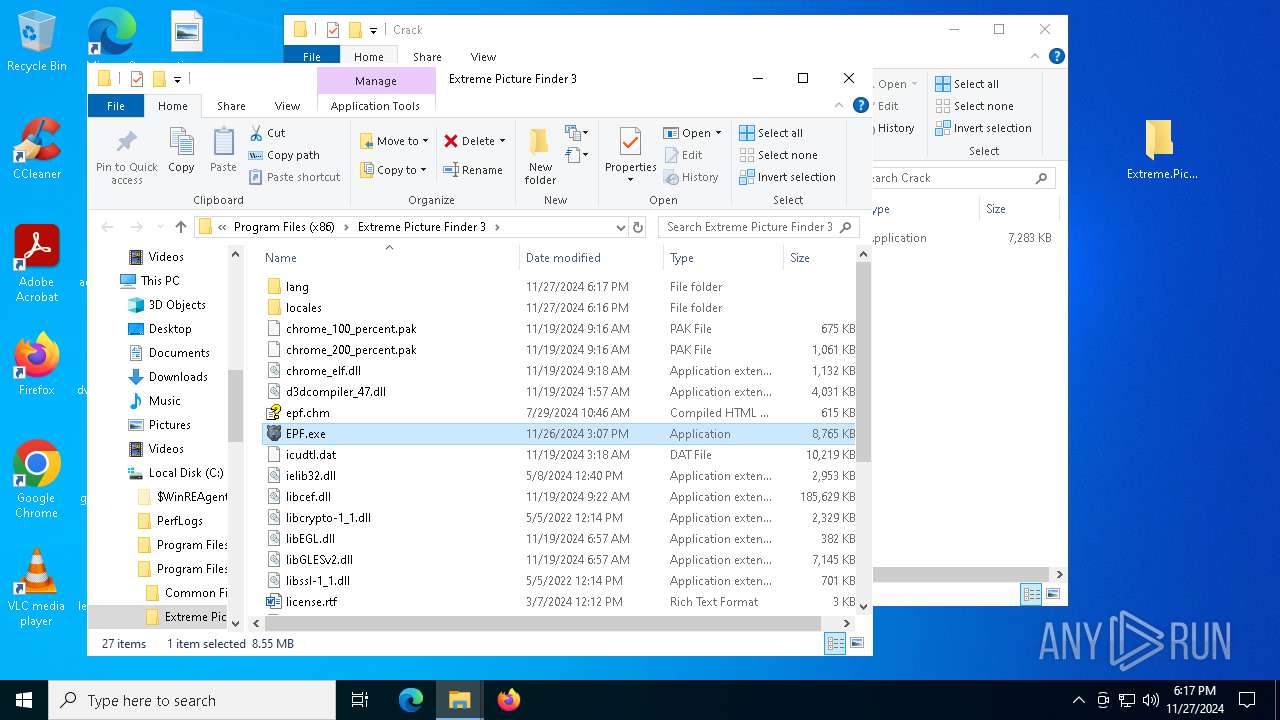Switch to the Share tab
Viewport: 1280px width, 720px height.
tap(231, 106)
